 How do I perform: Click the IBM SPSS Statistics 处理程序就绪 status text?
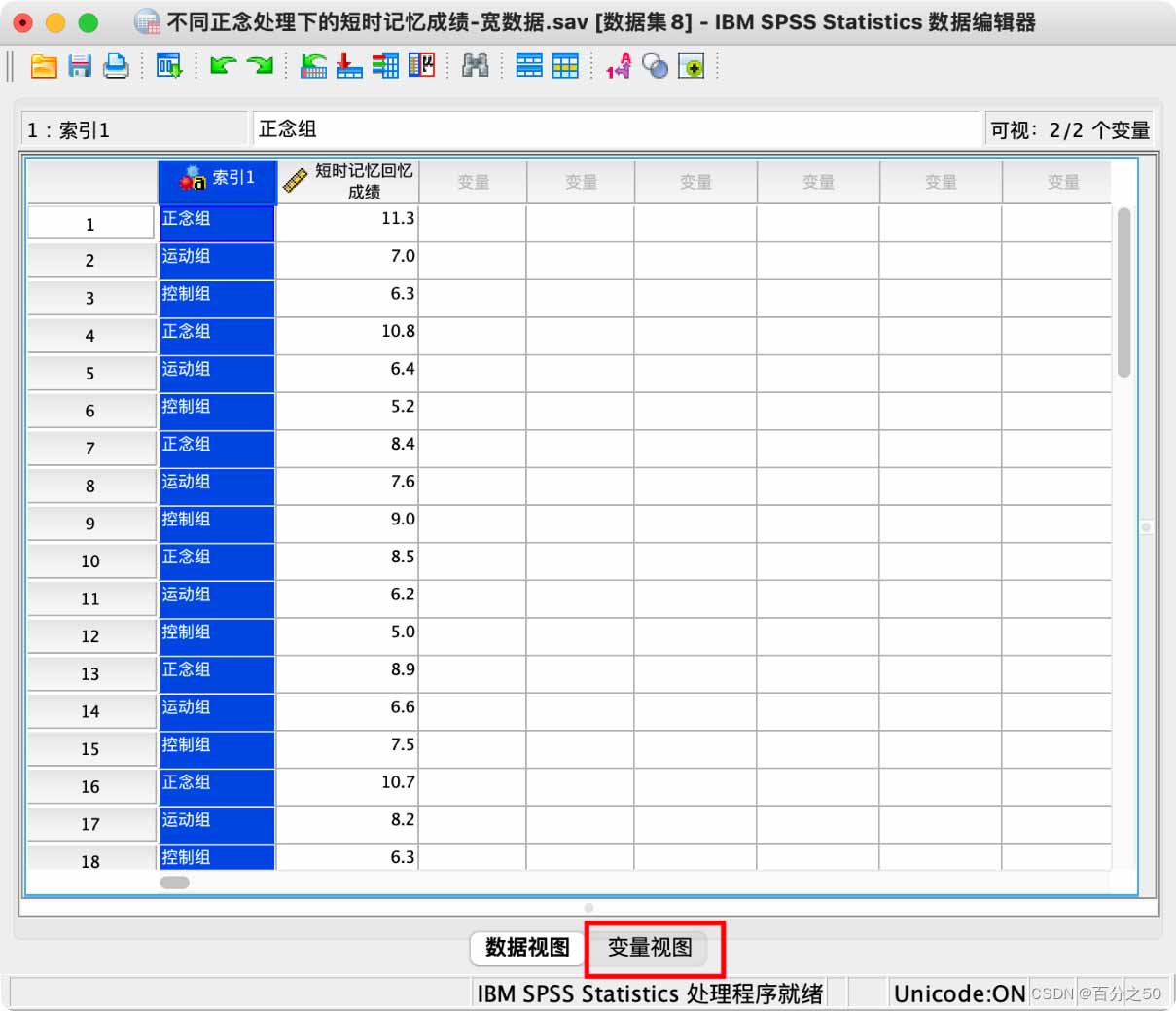(x=650, y=993)
